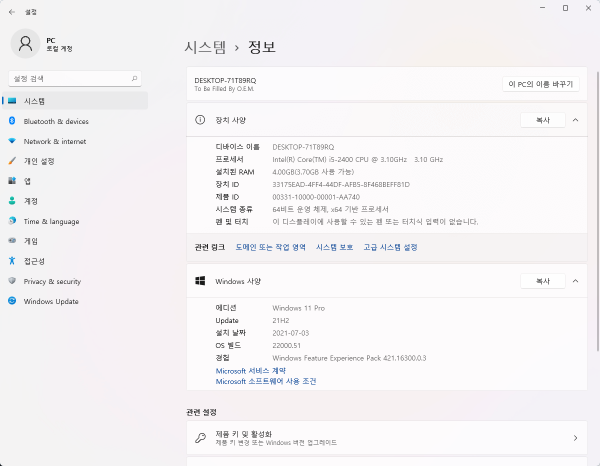Click the info icon beside 장치 사양
This screenshot has height=466, width=600.
(x=200, y=120)
